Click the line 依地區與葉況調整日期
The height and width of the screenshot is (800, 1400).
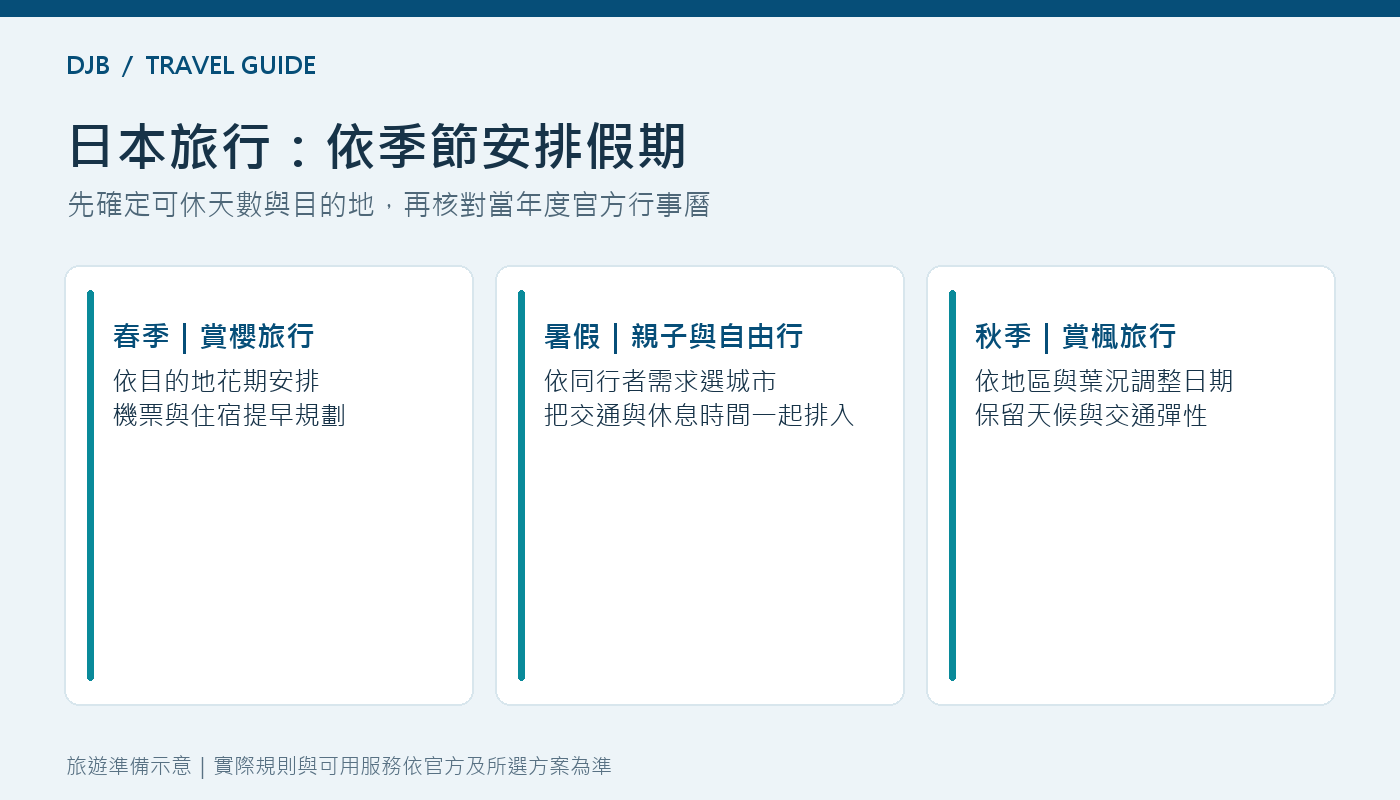pos(1105,381)
